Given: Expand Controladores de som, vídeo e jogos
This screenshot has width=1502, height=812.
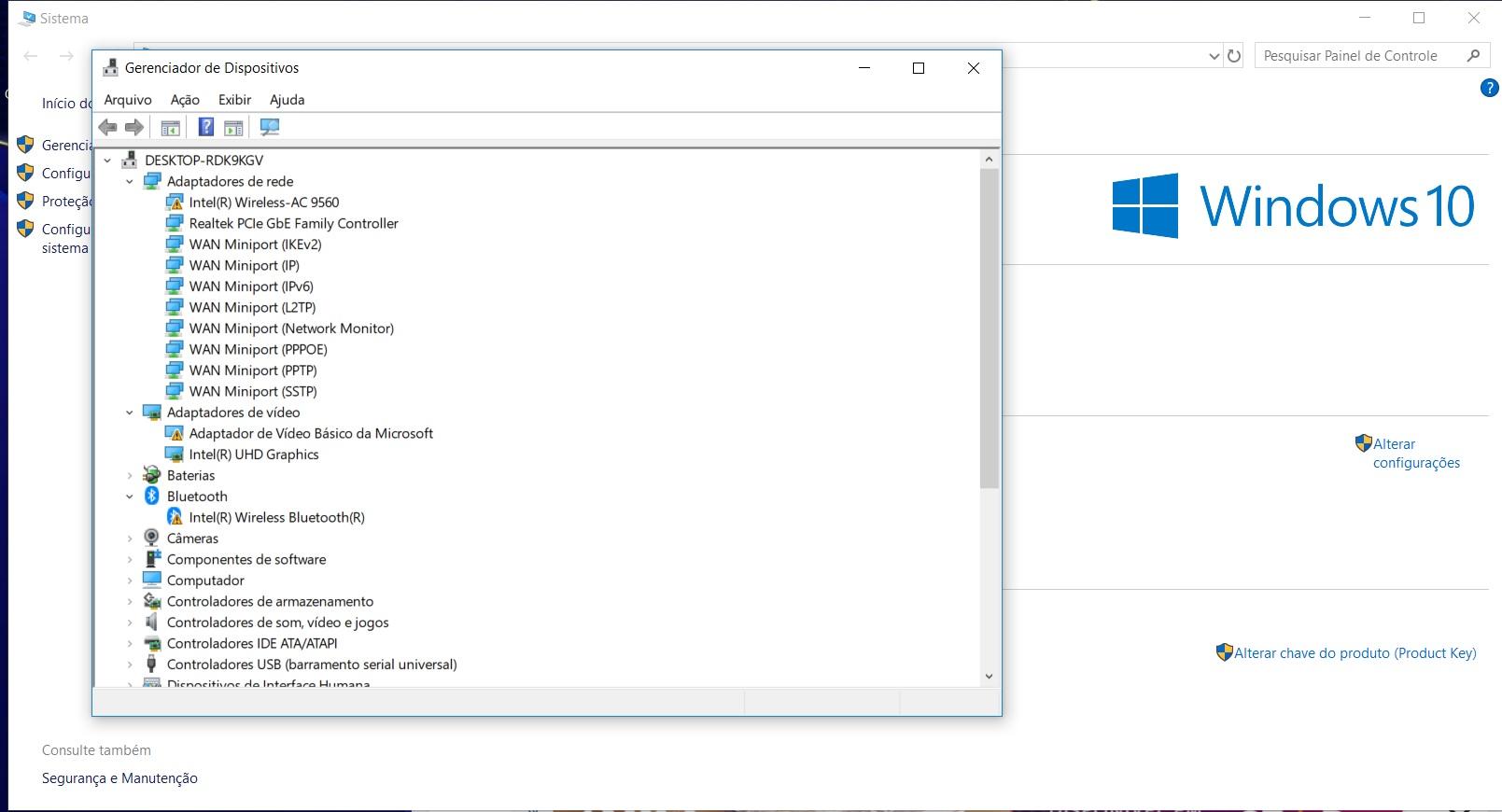Looking at the screenshot, I should [130, 623].
